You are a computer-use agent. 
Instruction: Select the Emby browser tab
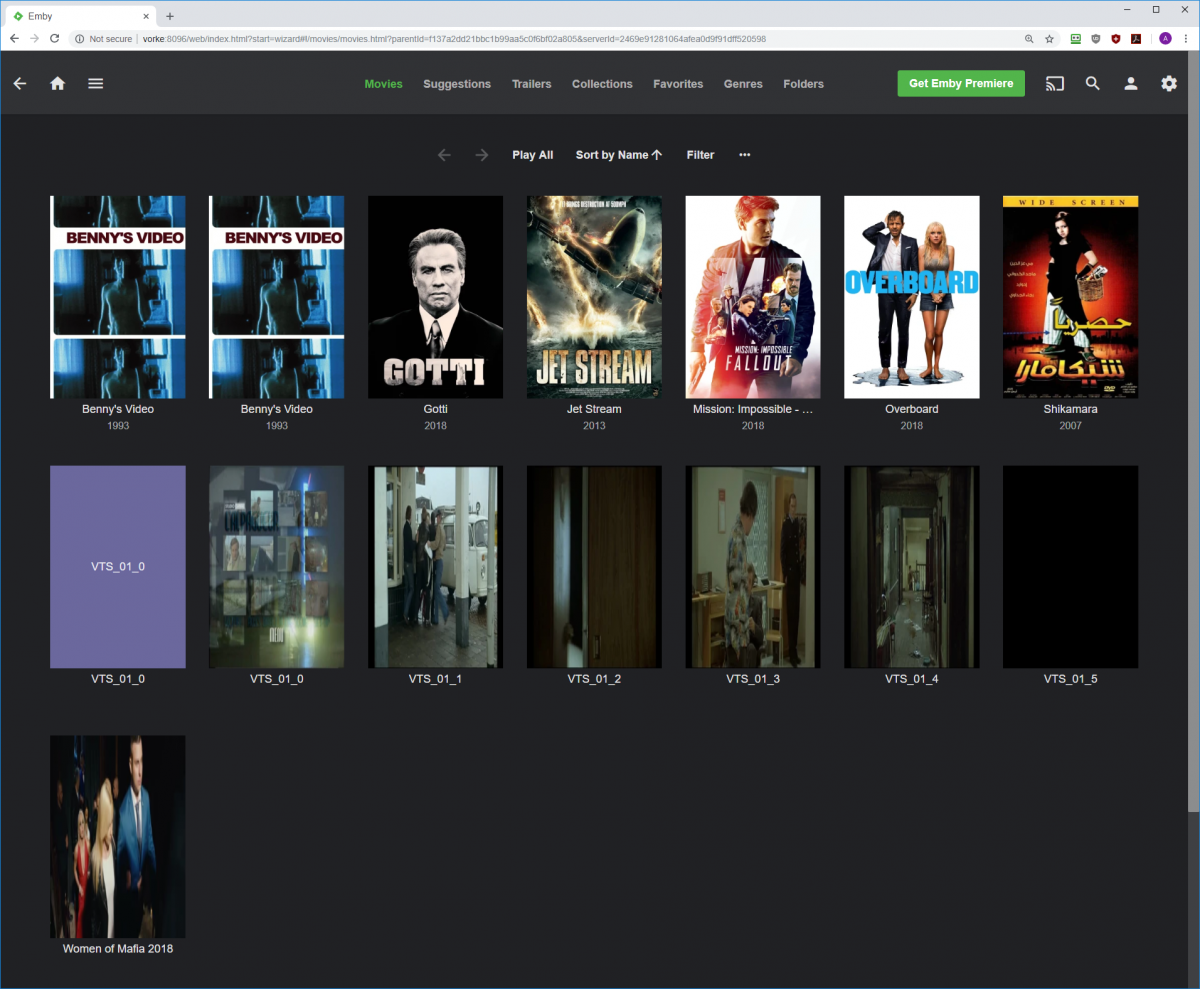[x=80, y=16]
